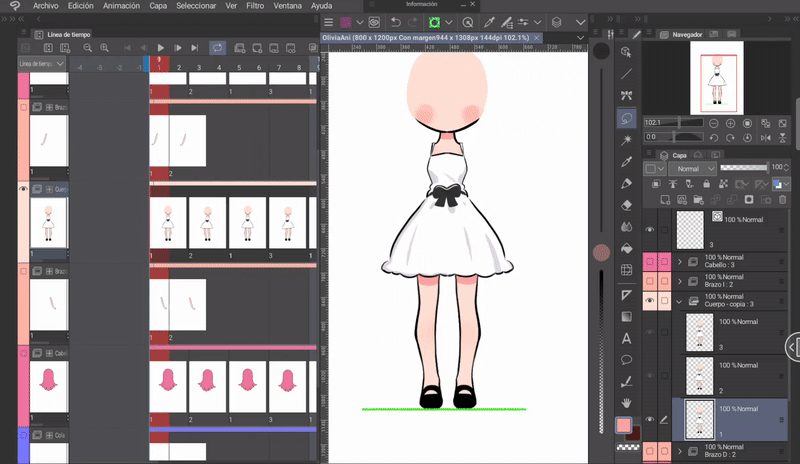Jump to the last frame
The width and height of the screenshot is (800, 464).
click(x=194, y=47)
